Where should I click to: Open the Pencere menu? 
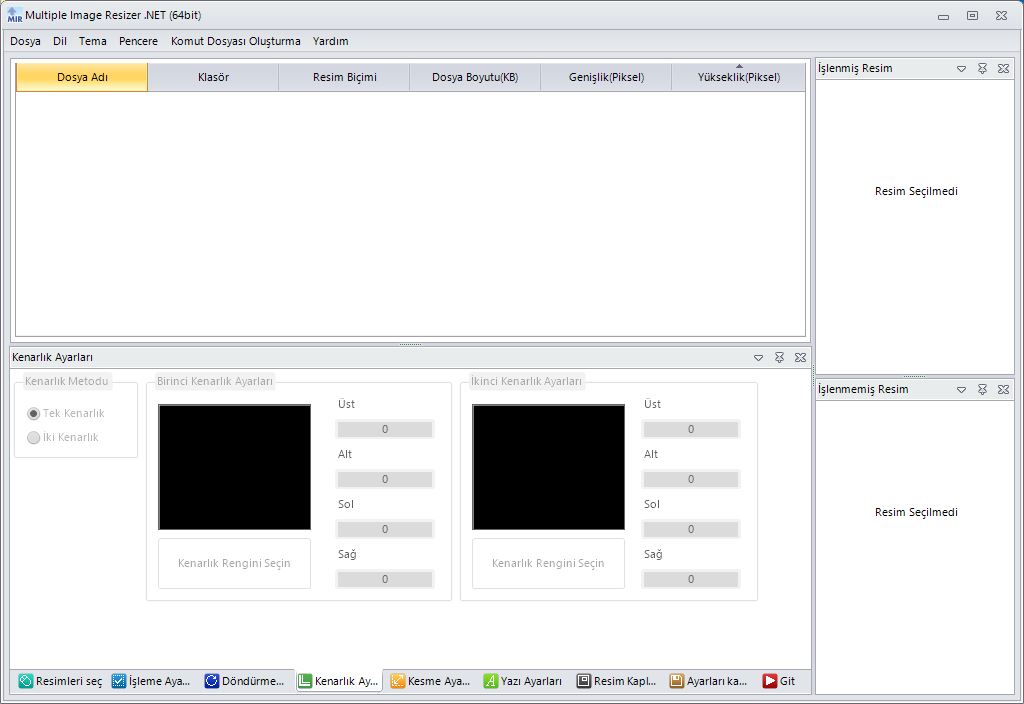[138, 41]
